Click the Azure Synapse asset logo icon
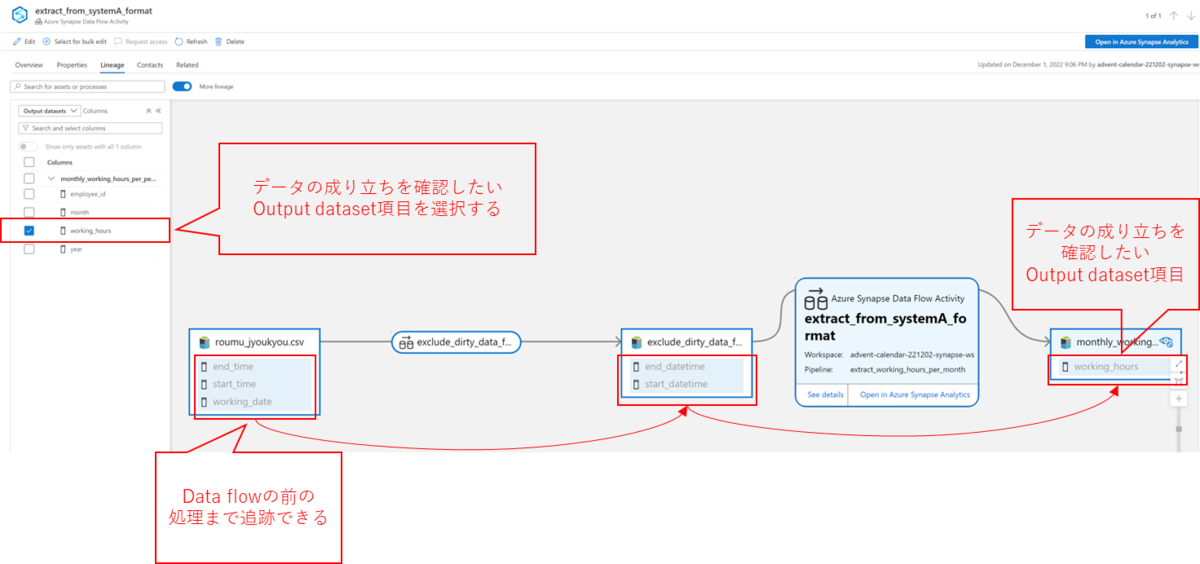Image resolution: width=1200 pixels, height=564 pixels. pyautogui.click(x=19, y=14)
